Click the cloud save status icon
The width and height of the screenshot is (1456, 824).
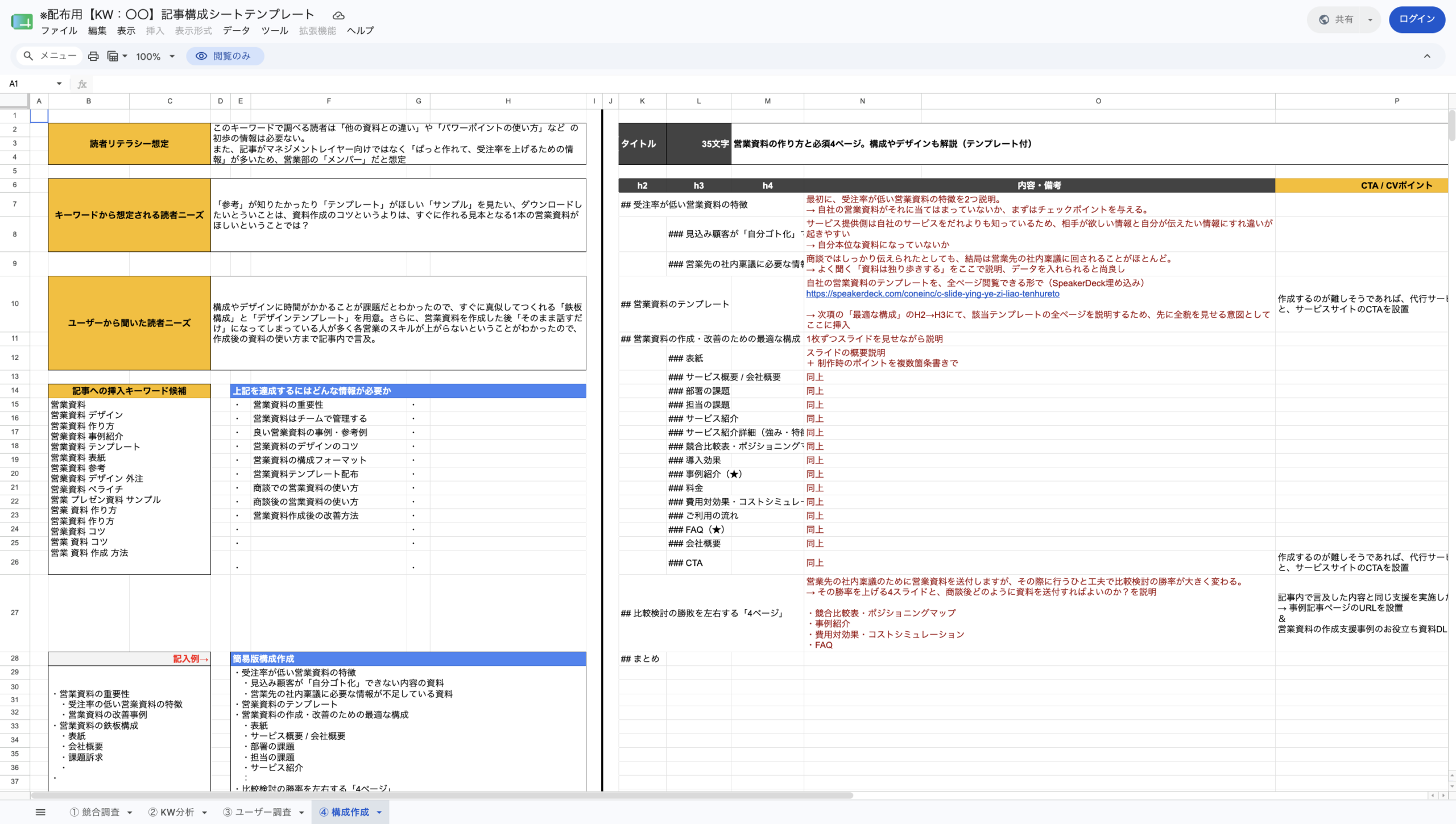point(338,15)
